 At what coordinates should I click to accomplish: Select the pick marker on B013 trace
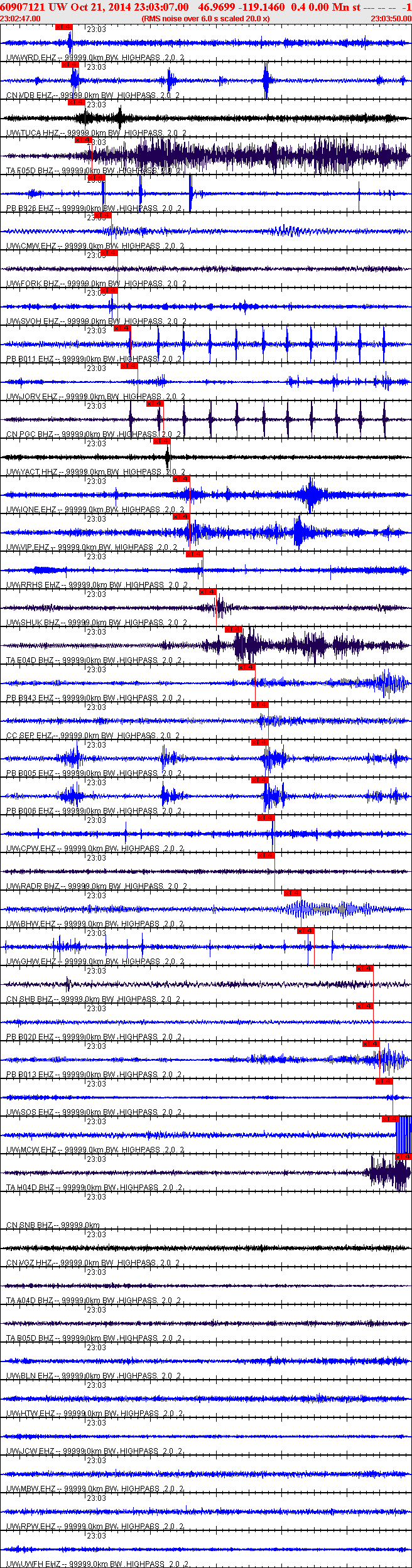point(371,1044)
